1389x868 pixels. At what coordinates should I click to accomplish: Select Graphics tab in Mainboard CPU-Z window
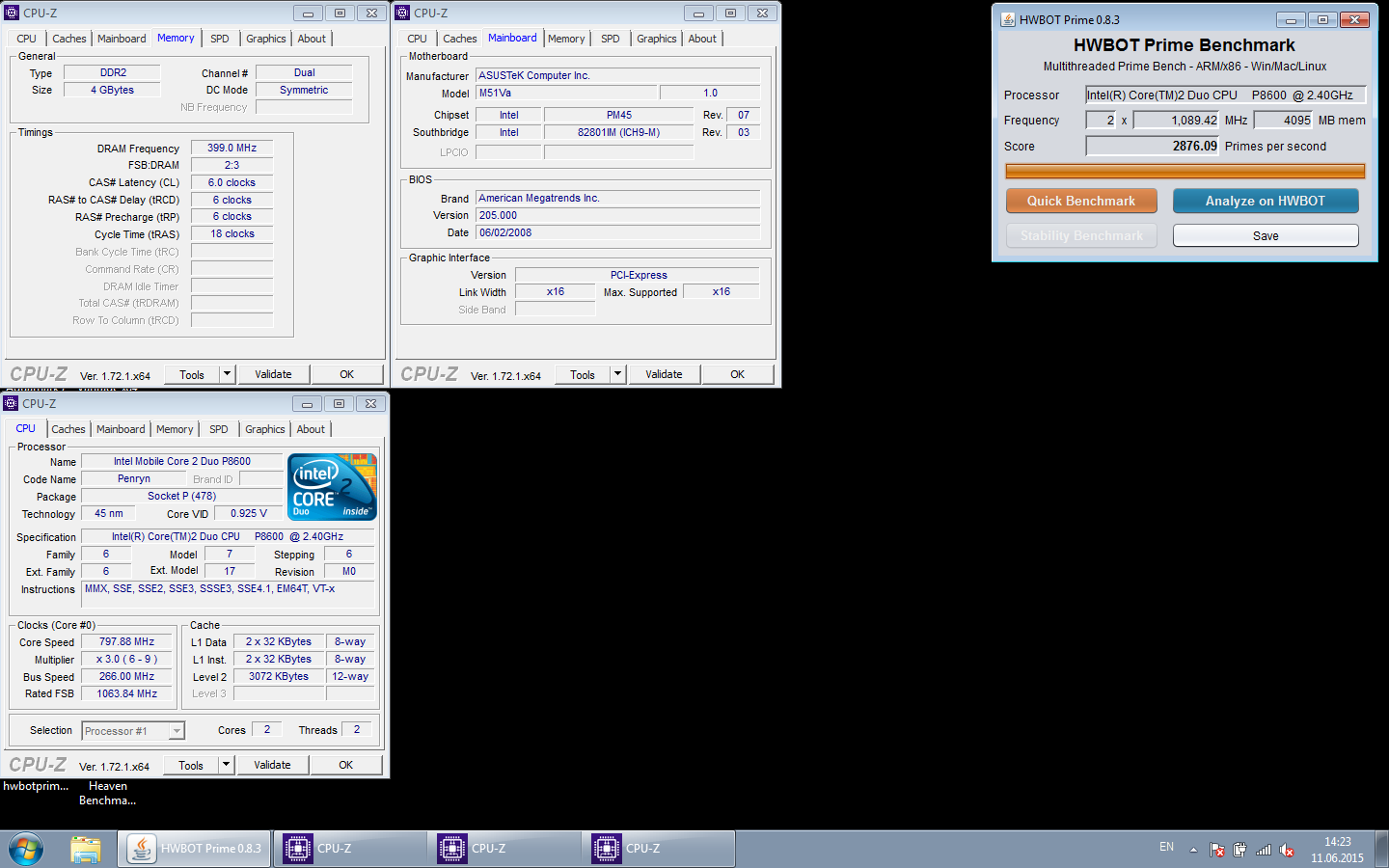coord(657,39)
